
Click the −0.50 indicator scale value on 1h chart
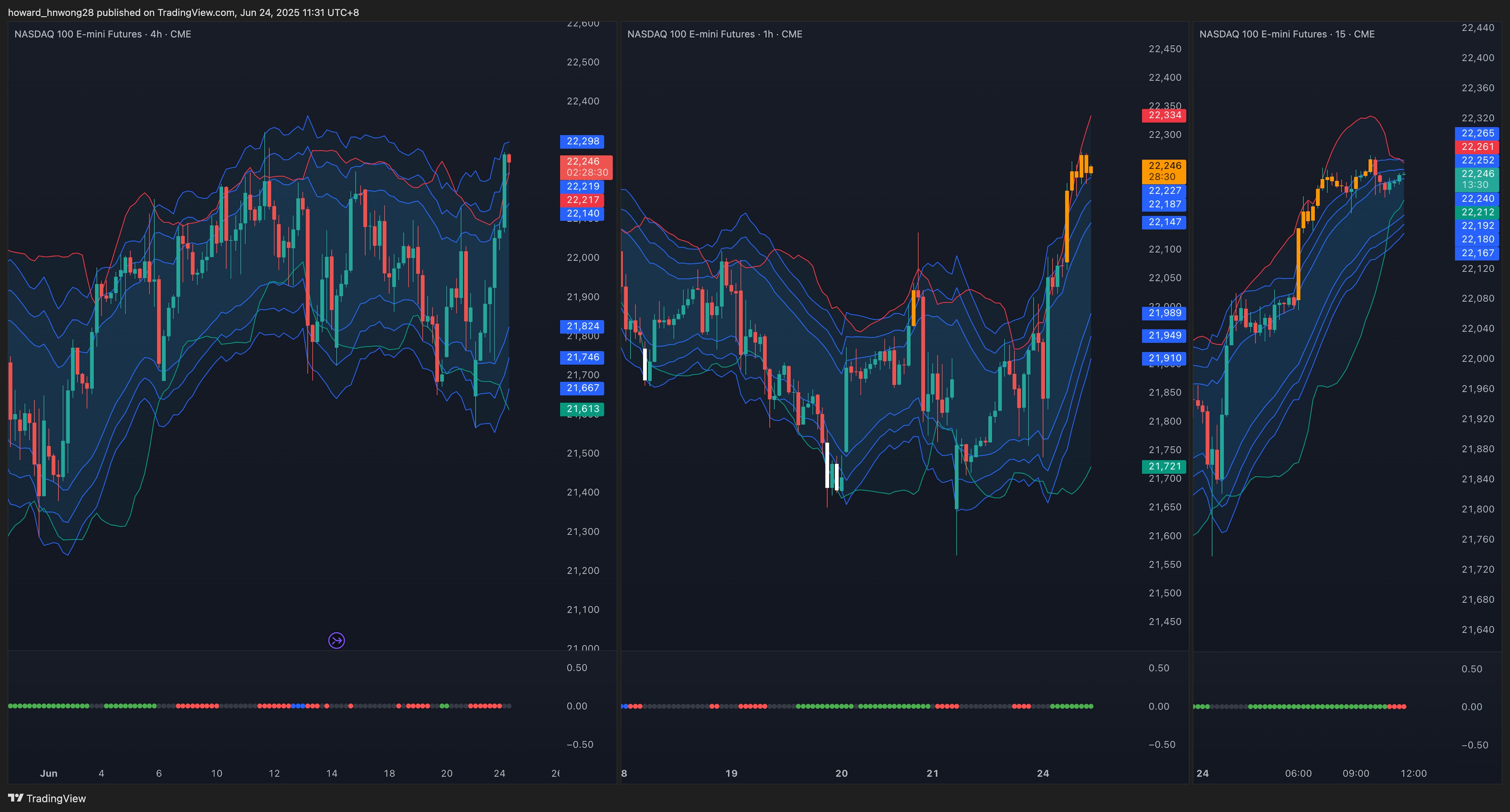click(1161, 745)
